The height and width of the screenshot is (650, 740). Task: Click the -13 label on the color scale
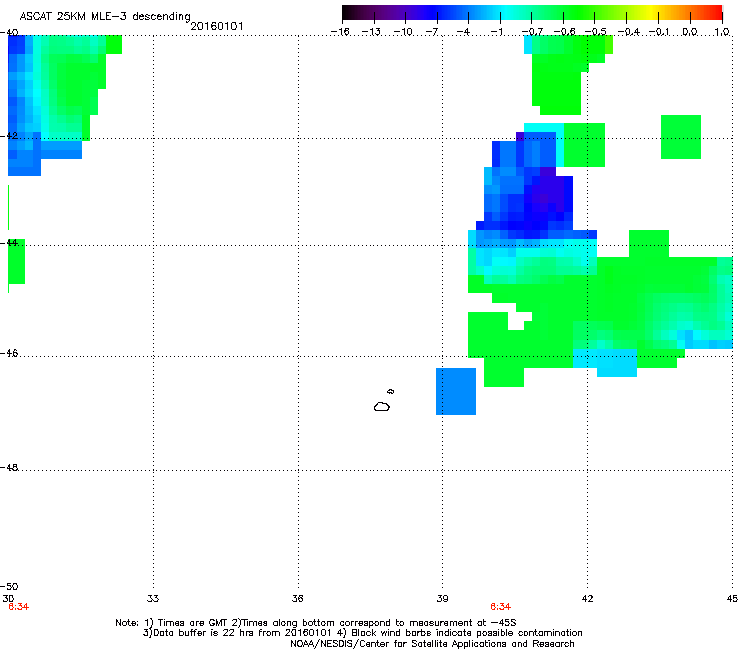[x=371, y=32]
